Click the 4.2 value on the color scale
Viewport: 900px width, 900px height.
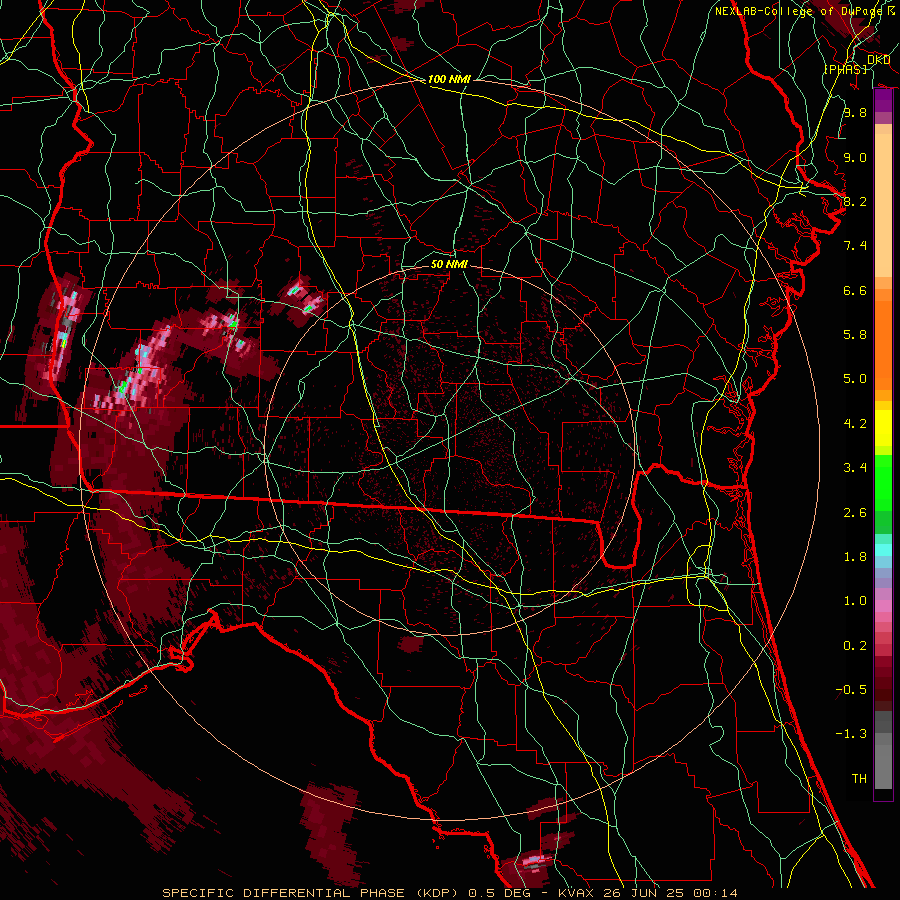pos(855,424)
